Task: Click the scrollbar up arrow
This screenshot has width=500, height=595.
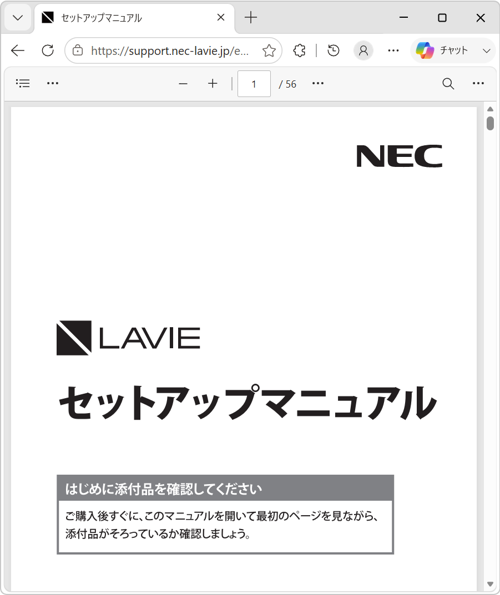Action: tap(490, 109)
